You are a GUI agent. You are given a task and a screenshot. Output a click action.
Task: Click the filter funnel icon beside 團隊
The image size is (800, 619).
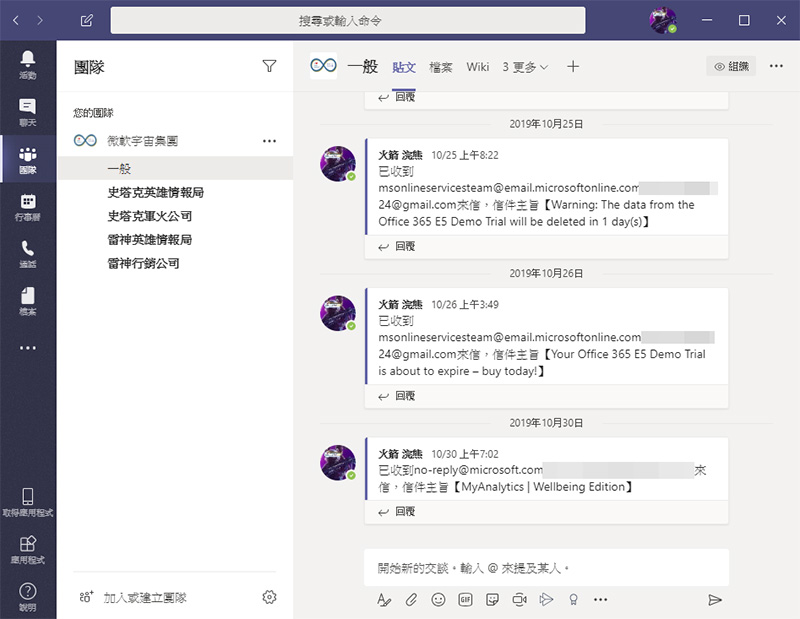coord(269,66)
